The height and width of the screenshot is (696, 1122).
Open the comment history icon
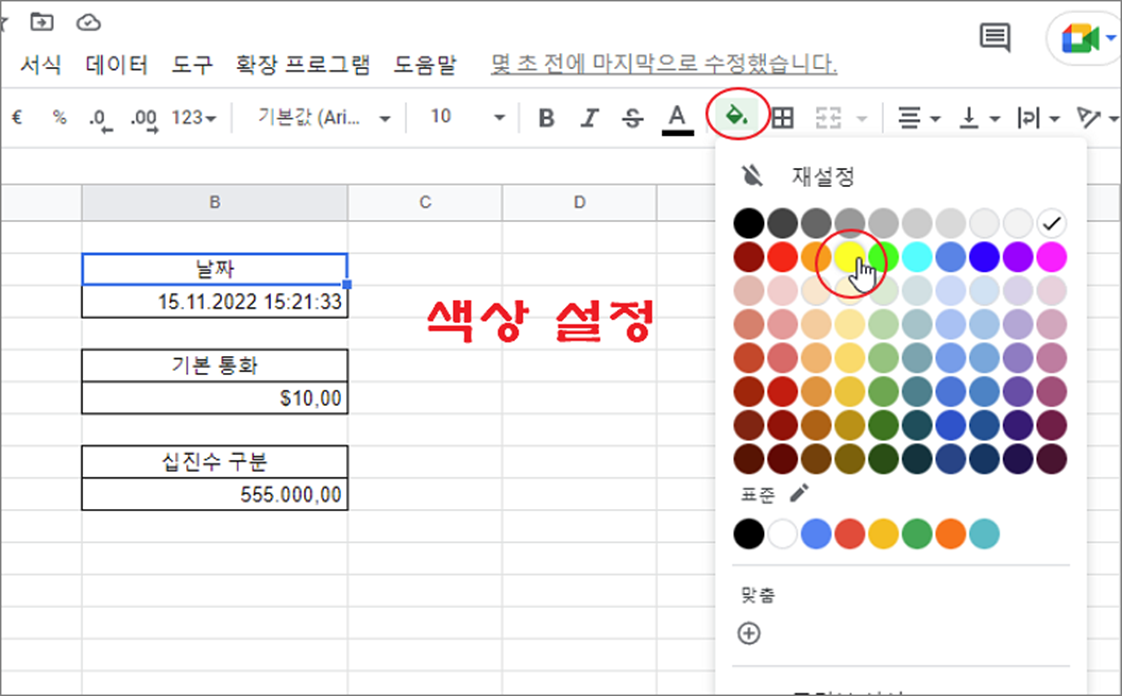[995, 36]
